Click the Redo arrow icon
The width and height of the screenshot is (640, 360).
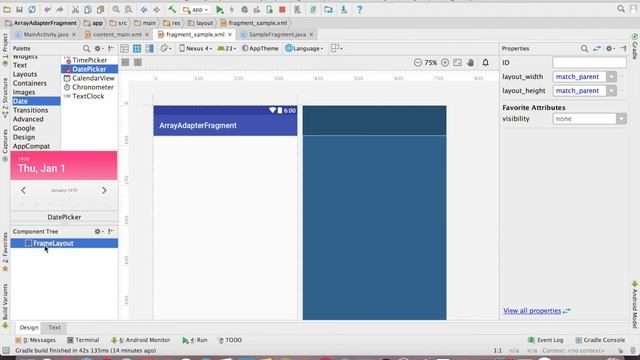point(60,9)
